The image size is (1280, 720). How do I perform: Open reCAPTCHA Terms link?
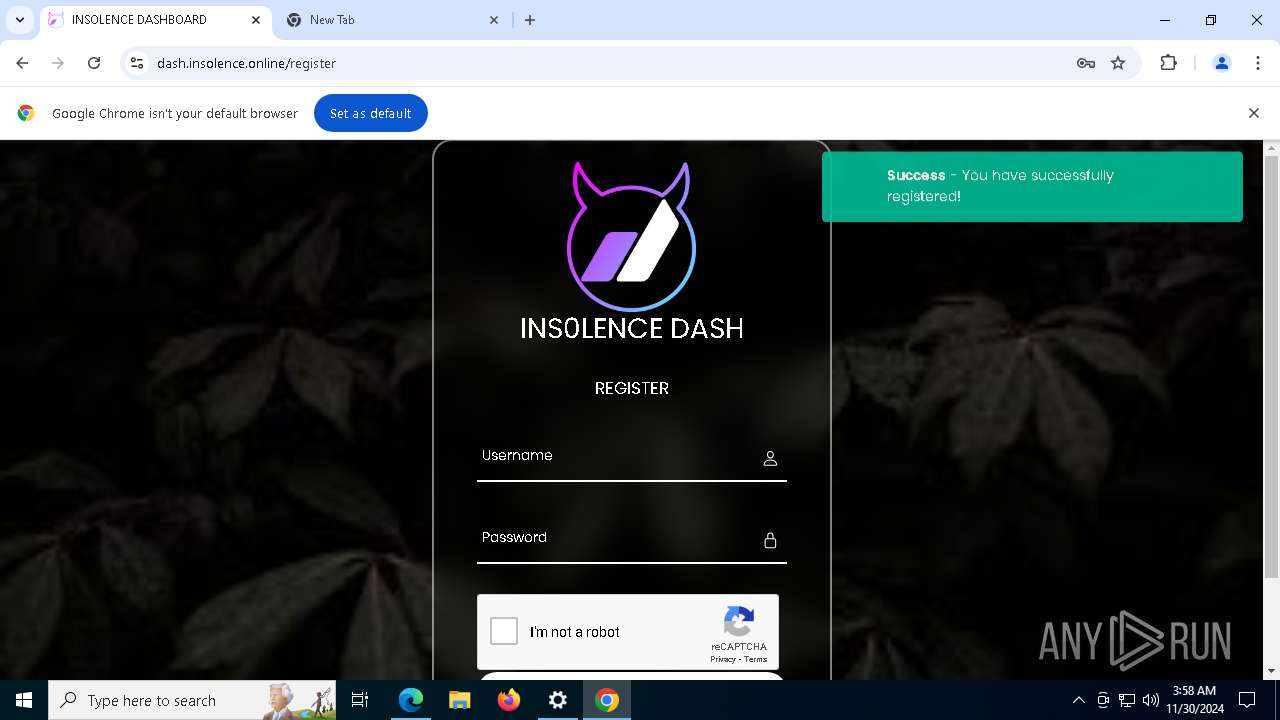756,659
